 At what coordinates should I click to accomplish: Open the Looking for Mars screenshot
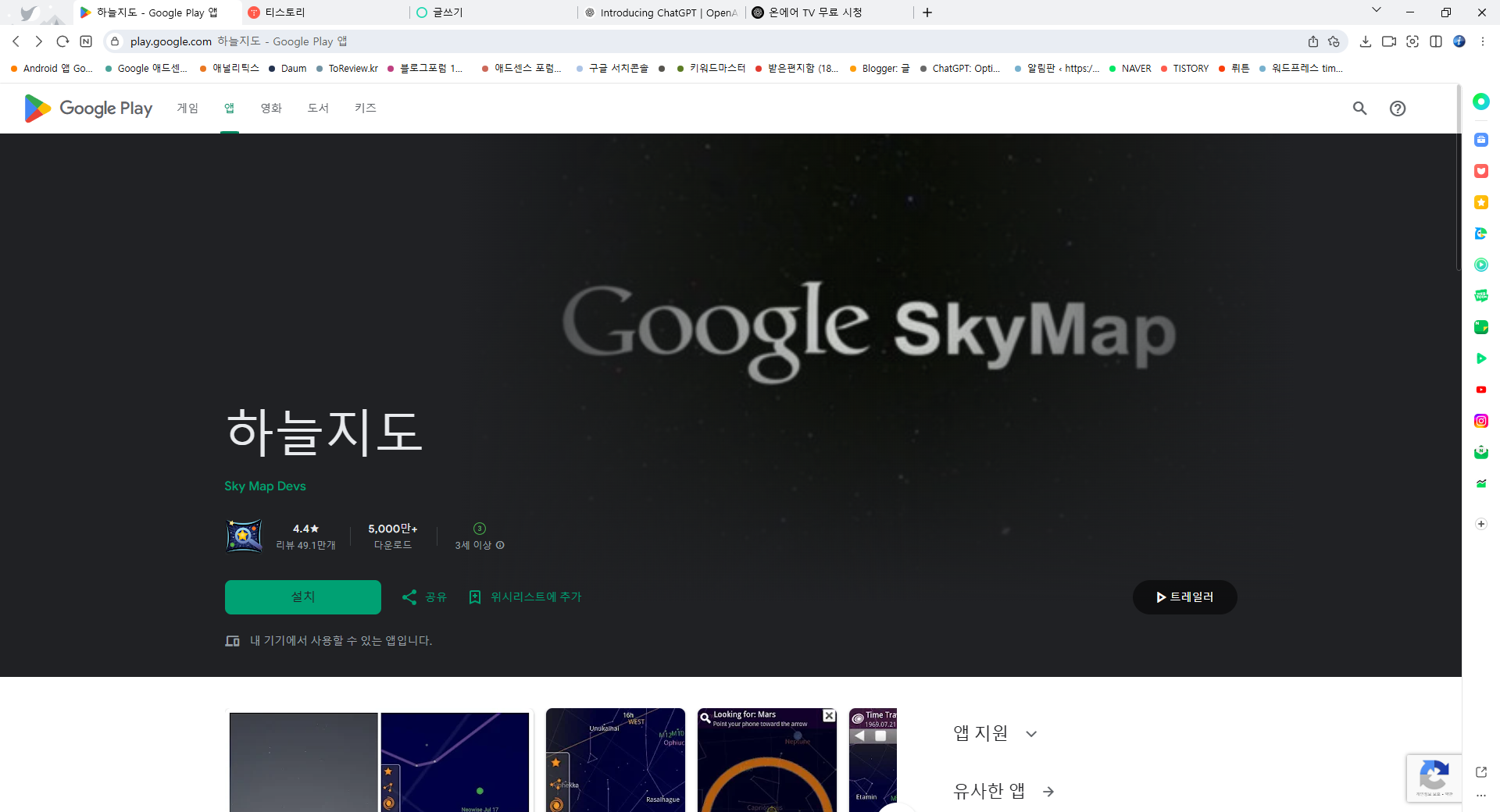pos(767,760)
